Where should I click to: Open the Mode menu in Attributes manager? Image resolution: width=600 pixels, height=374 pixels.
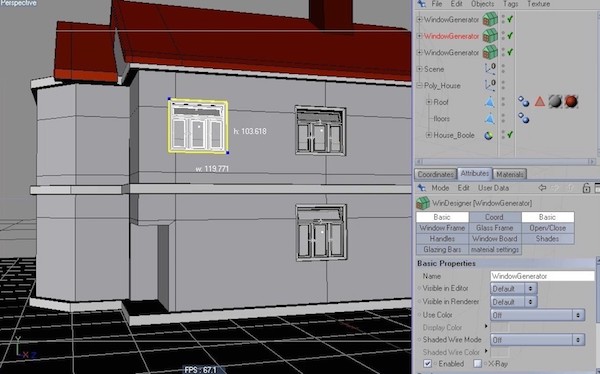[440, 188]
